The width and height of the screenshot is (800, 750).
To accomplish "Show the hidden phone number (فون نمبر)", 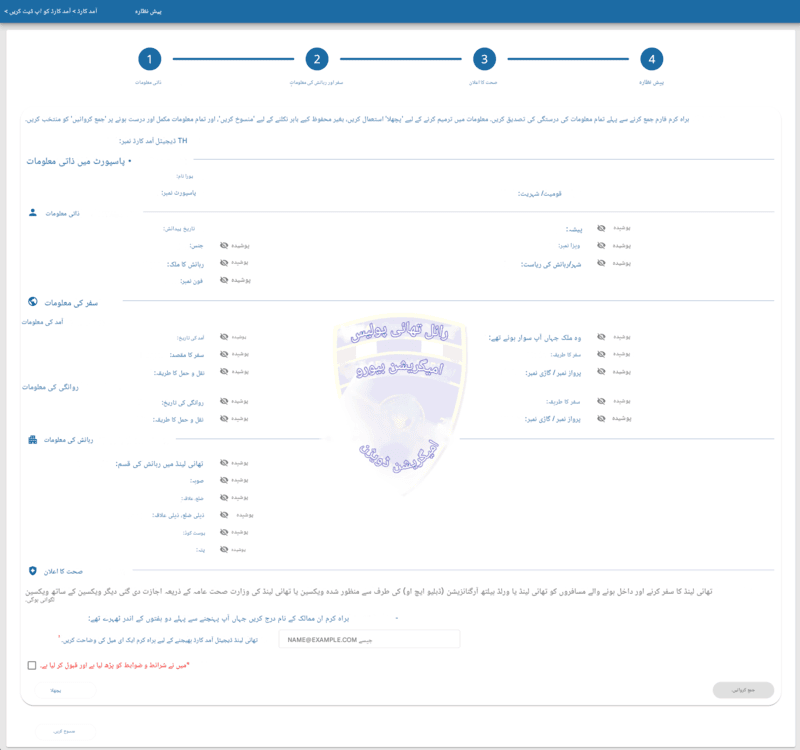I will 224,280.
